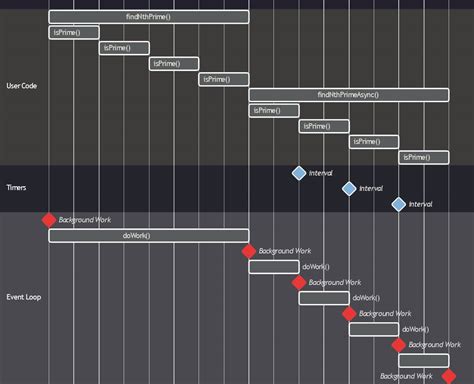Click the first isPrime() under findNthPrimeAsync()
This screenshot has height=384, width=474.
click(x=274, y=111)
